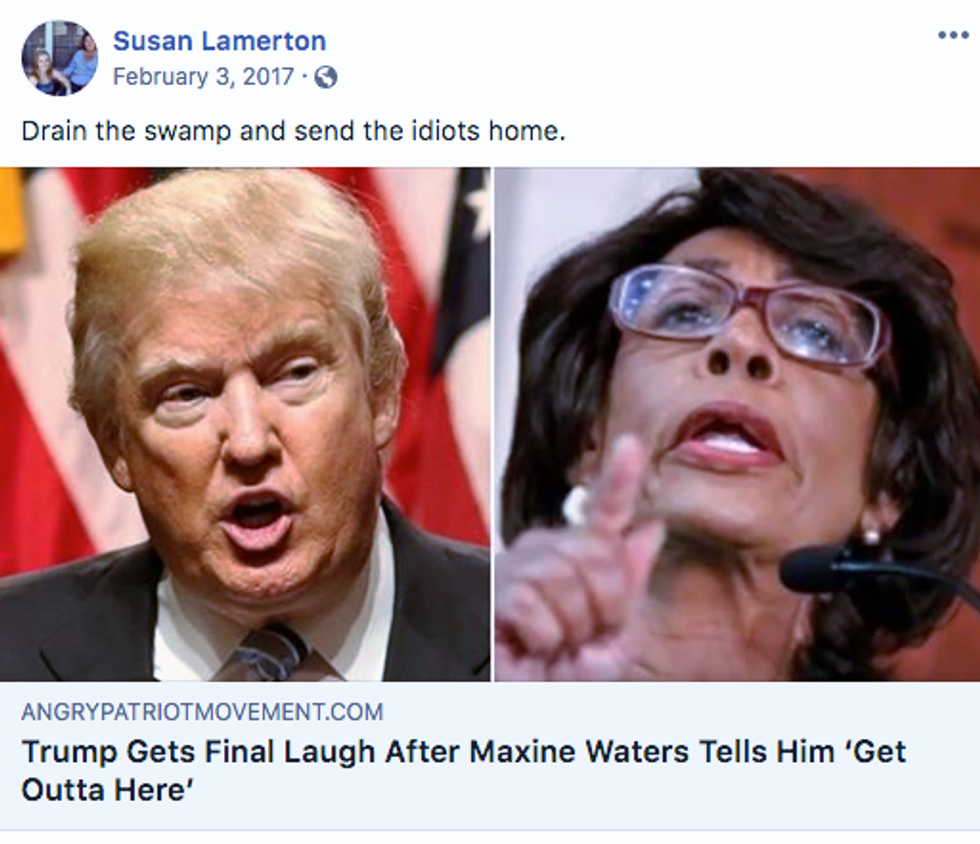
Task: Click the right photo of the article preview
Action: click(x=738, y=424)
